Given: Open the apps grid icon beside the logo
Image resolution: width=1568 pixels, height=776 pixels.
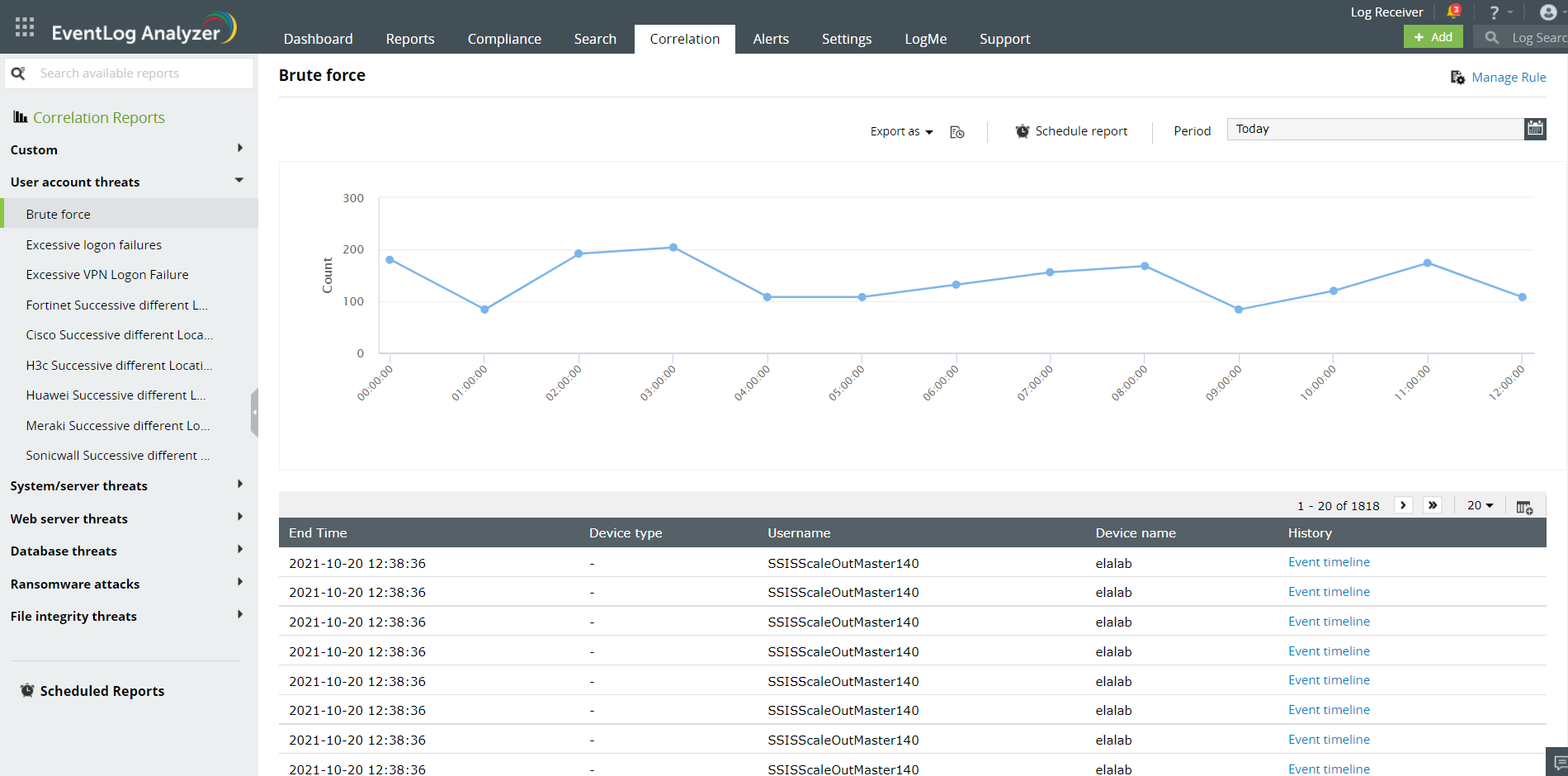Looking at the screenshot, I should [24, 26].
